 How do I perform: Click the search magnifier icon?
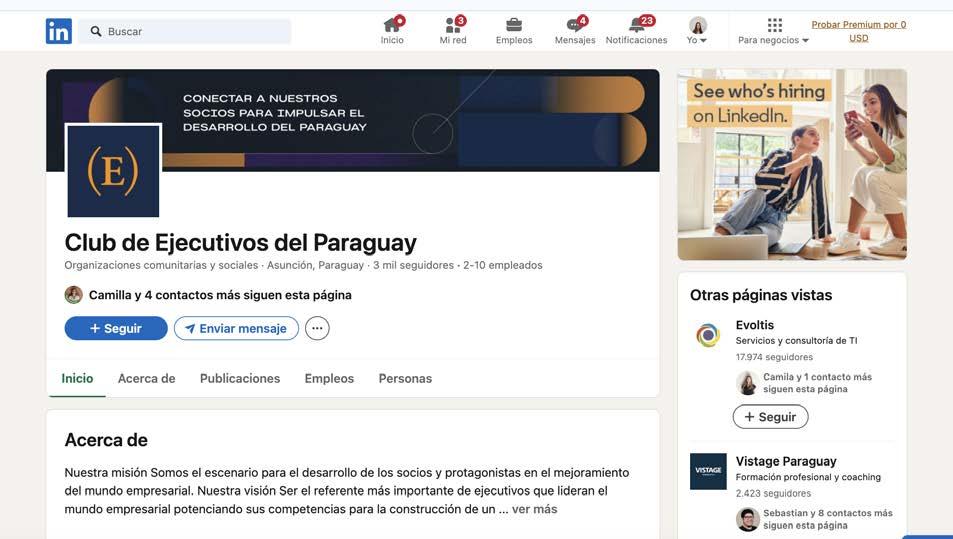point(95,31)
